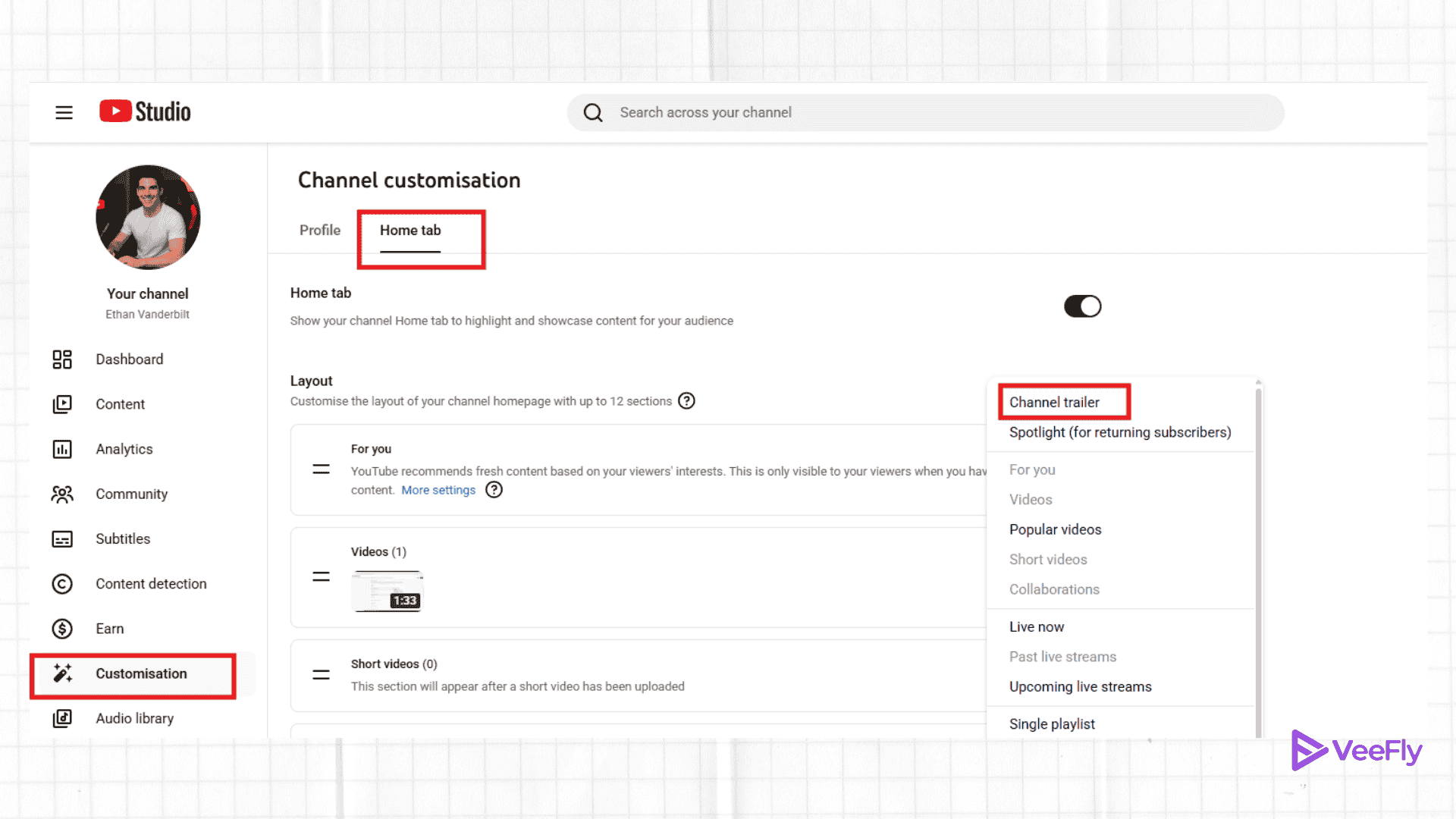The height and width of the screenshot is (819, 1456).
Task: Choose Single playlist from the menu
Action: 1052,723
